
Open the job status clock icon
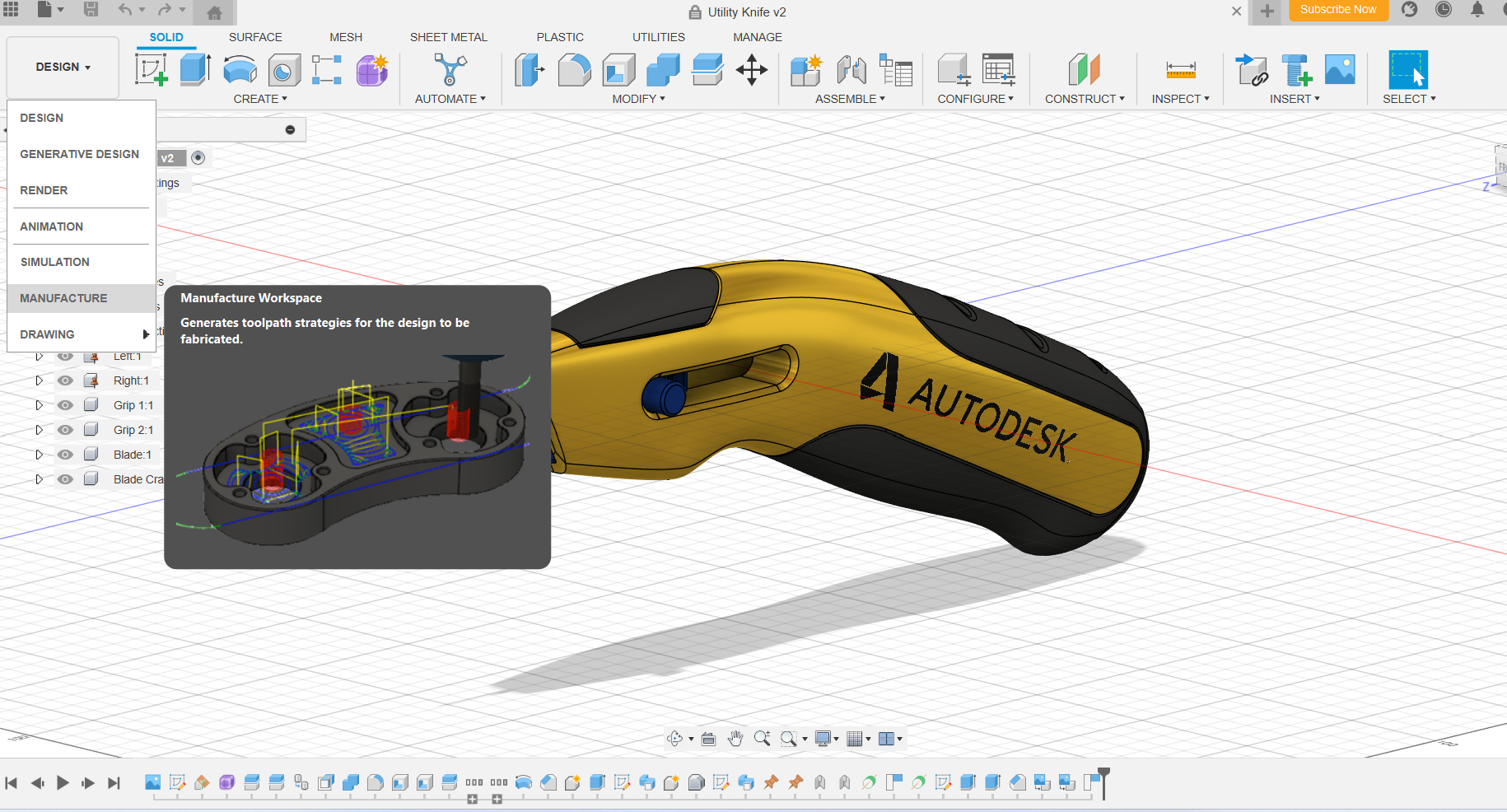coord(1444,10)
